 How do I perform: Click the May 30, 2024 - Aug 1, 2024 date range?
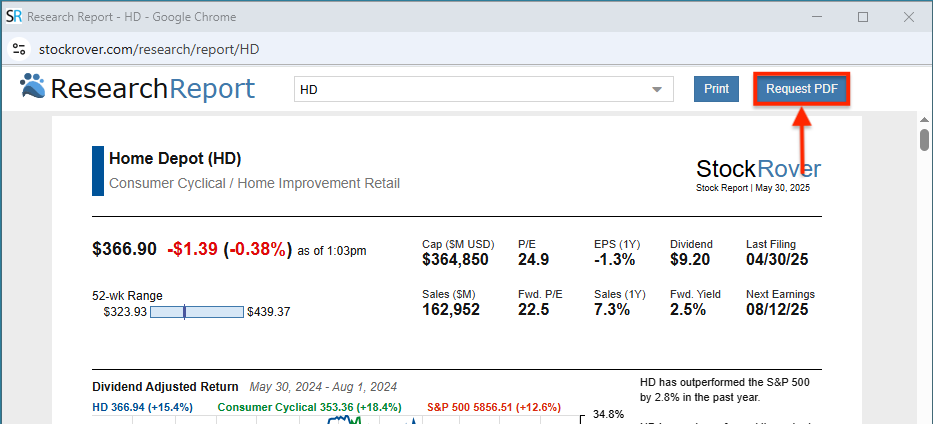pyautogui.click(x=323, y=387)
